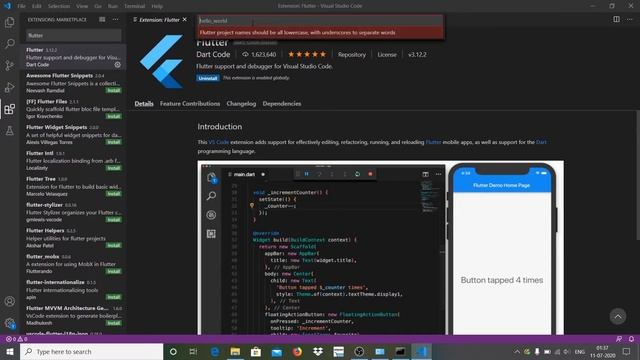Switch to the Changelog tab

pos(241,104)
